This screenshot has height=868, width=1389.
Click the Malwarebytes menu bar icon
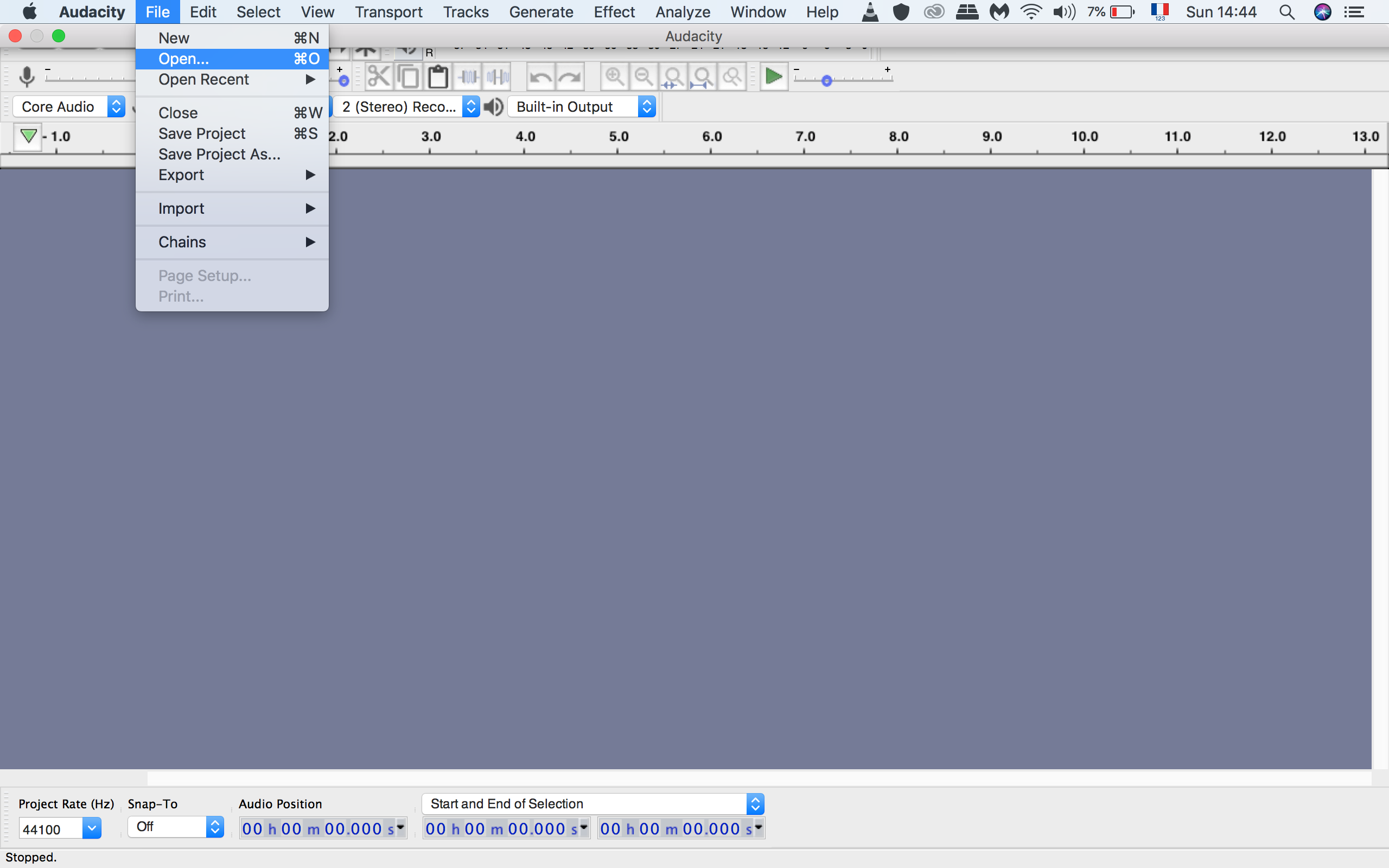[x=999, y=11]
